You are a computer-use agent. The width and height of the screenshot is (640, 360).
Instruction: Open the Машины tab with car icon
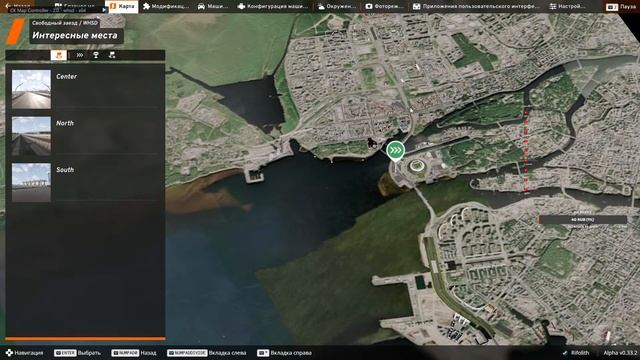213,6
